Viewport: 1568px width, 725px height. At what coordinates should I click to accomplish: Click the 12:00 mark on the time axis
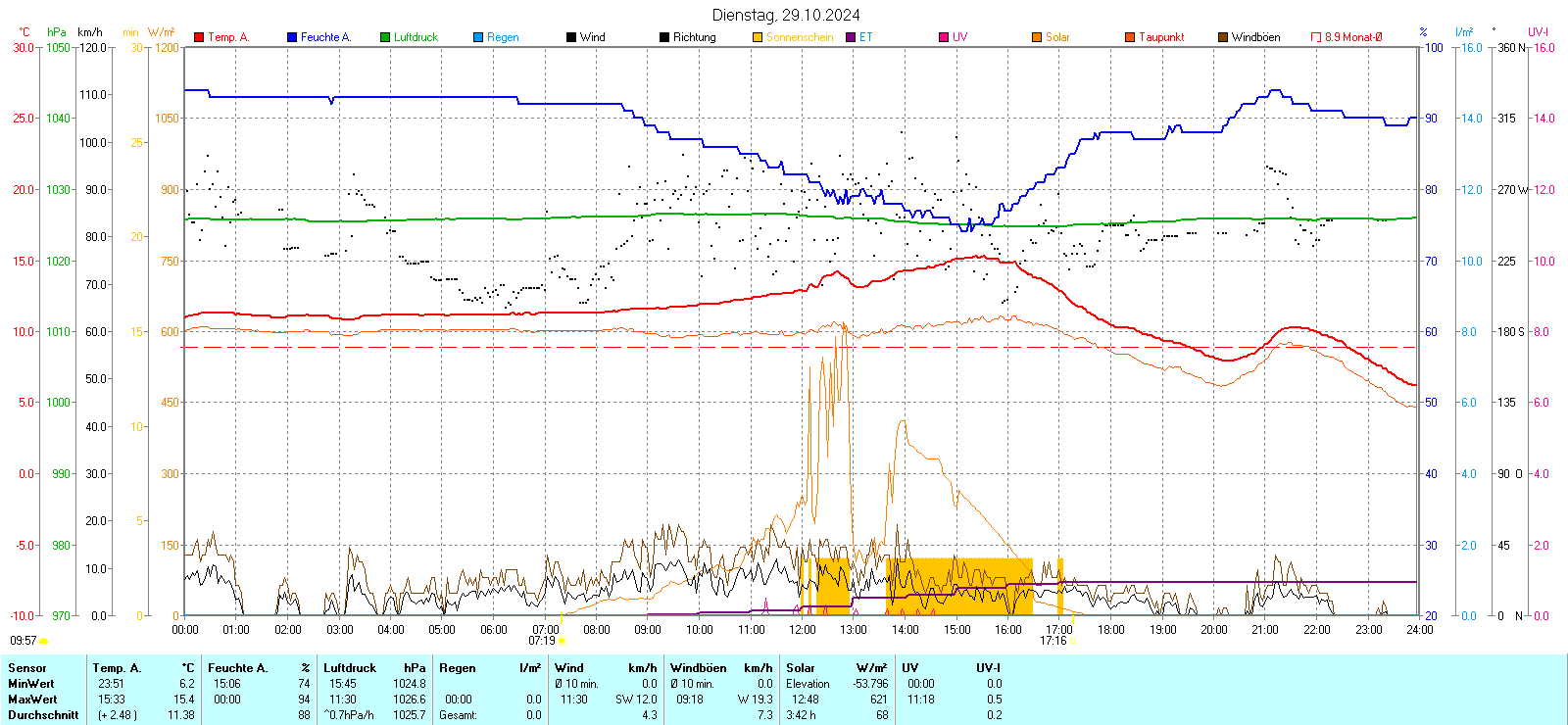[x=803, y=630]
